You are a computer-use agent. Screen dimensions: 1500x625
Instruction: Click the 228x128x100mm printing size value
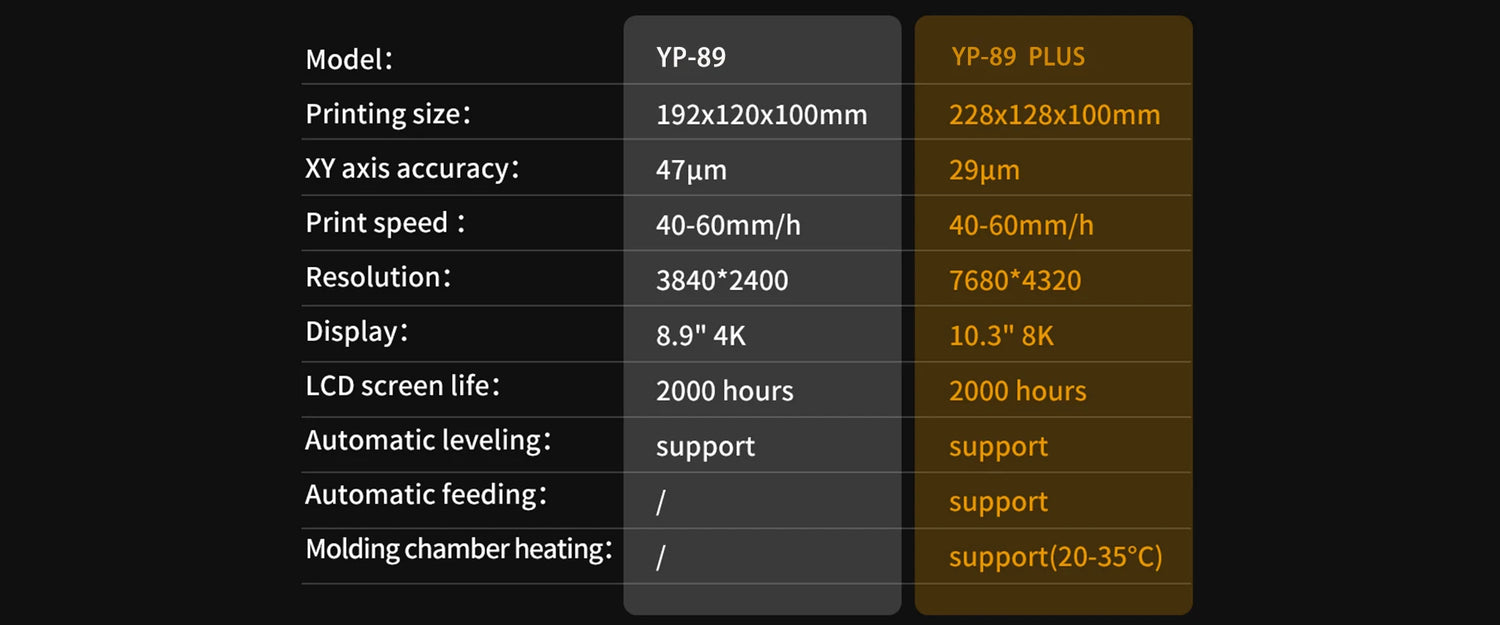pos(1054,115)
